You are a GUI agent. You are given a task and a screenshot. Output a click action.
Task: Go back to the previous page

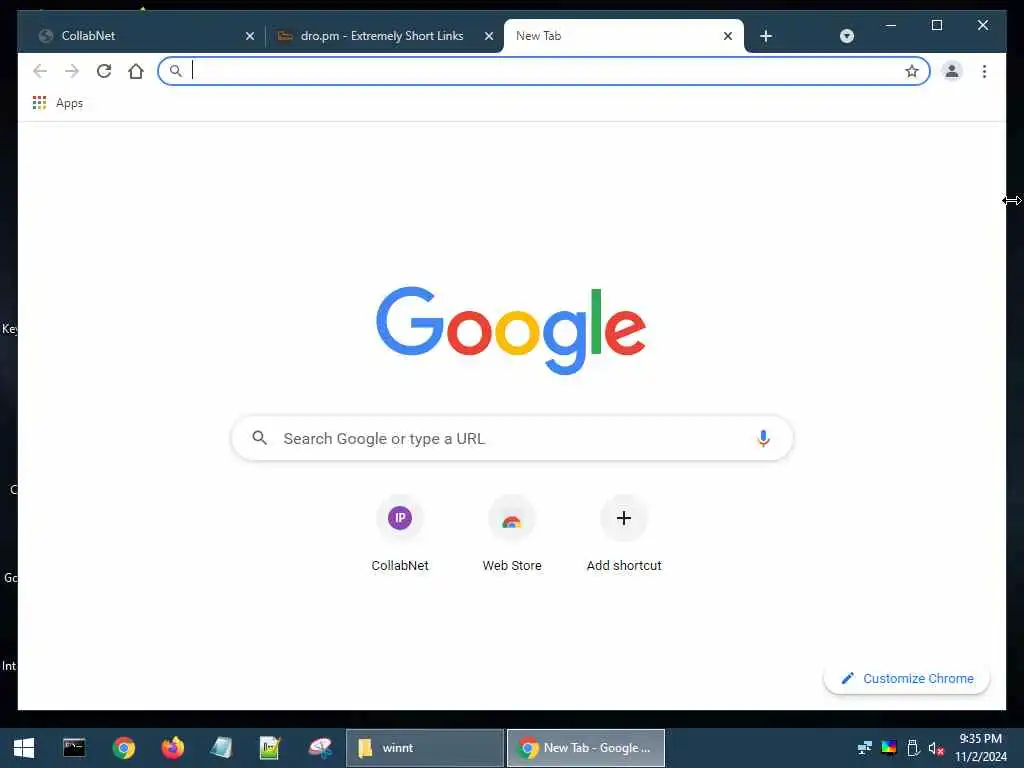40,71
